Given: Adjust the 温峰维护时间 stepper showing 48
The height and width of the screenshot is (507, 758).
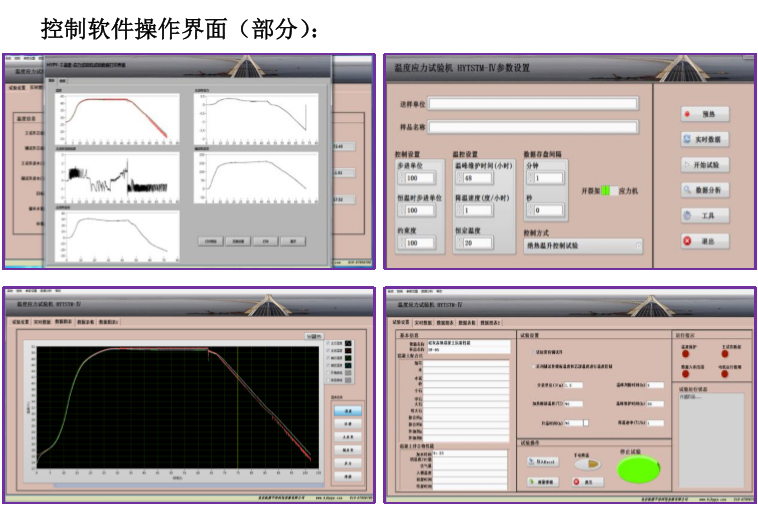Looking at the screenshot, I should click(458, 178).
